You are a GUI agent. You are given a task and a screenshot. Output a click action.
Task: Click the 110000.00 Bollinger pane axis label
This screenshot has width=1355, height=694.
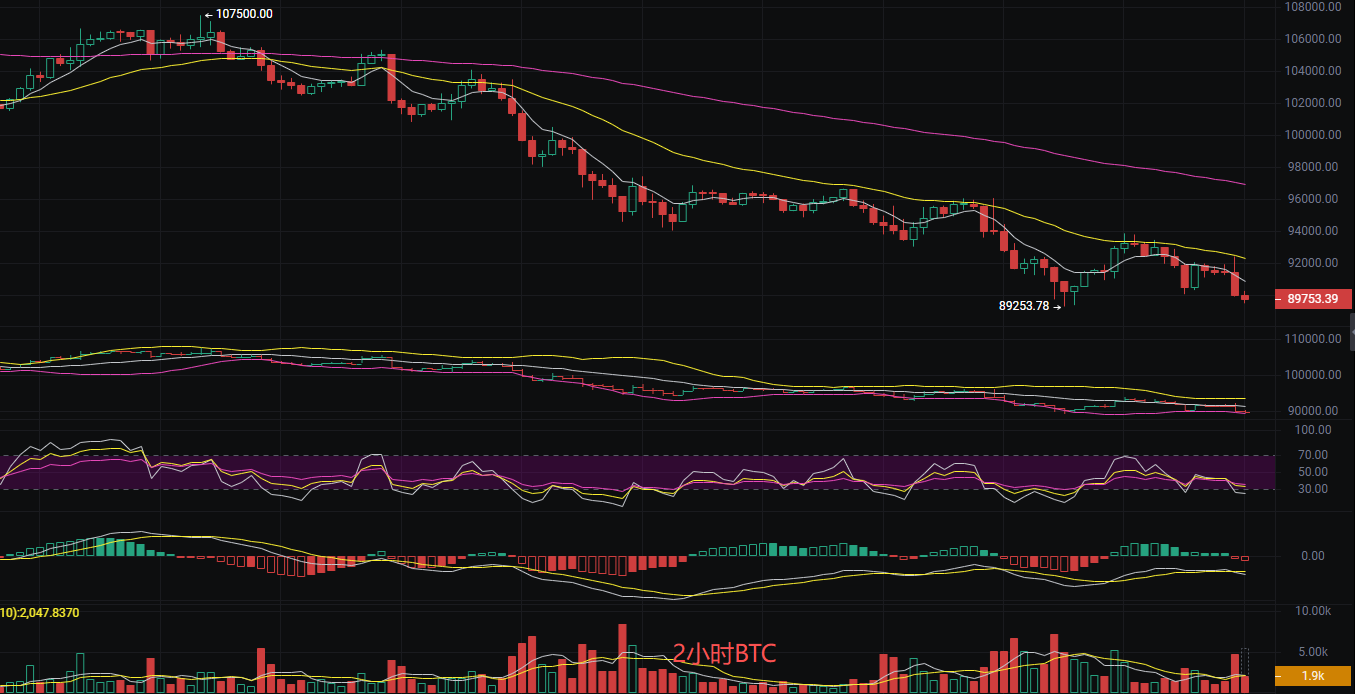click(x=1311, y=340)
